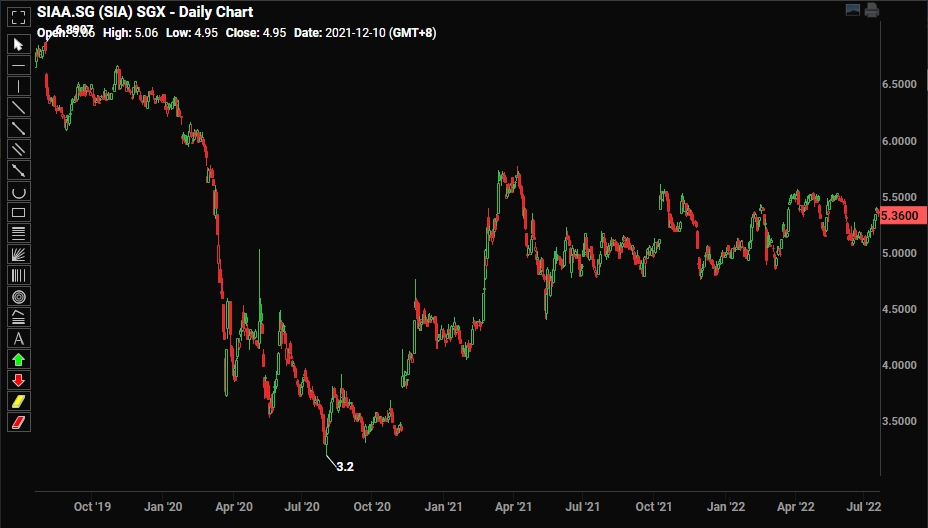Image resolution: width=928 pixels, height=528 pixels.
Task: Click the Jan '20 time axis label
Action: click(163, 507)
